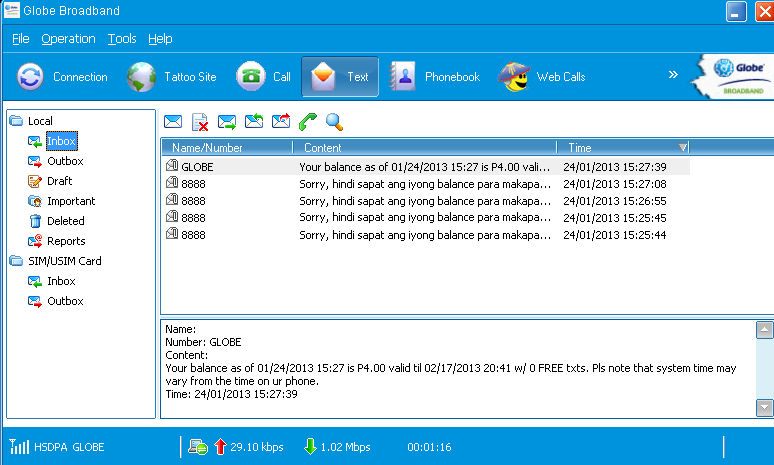Select 8888 message at 15:25:44
This screenshot has width=774, height=465.
[x=426, y=235]
